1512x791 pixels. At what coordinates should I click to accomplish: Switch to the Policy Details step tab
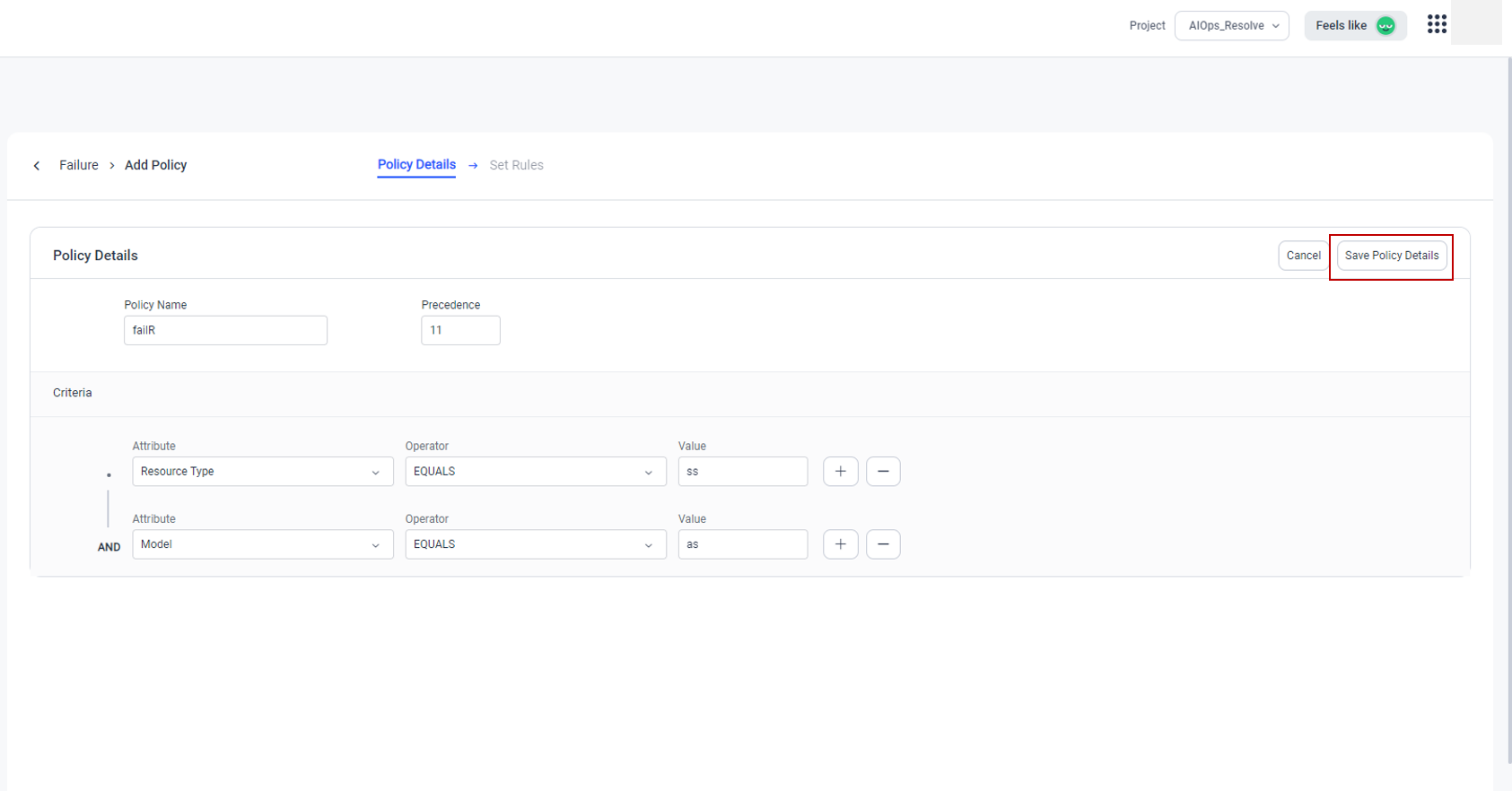(x=416, y=165)
